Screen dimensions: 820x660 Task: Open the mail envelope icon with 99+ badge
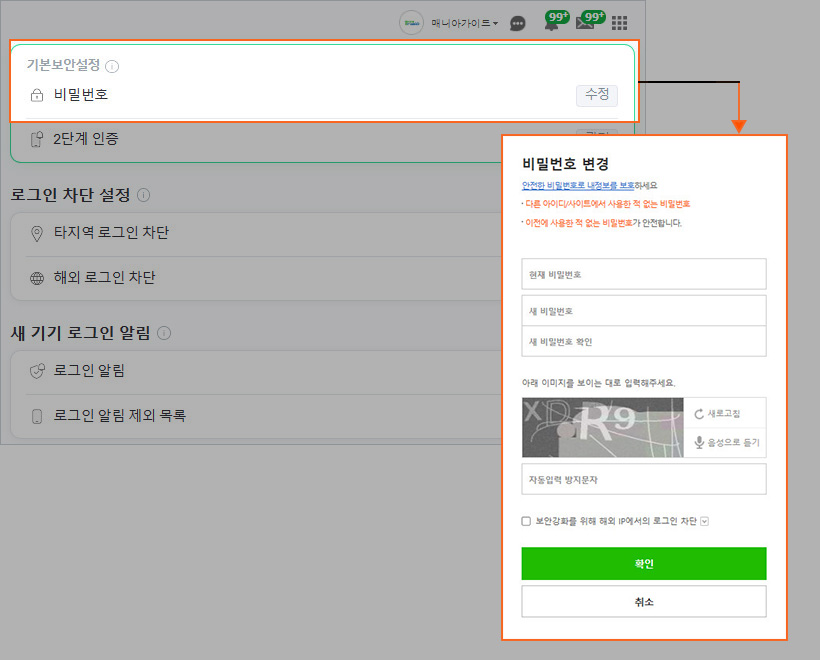click(586, 23)
